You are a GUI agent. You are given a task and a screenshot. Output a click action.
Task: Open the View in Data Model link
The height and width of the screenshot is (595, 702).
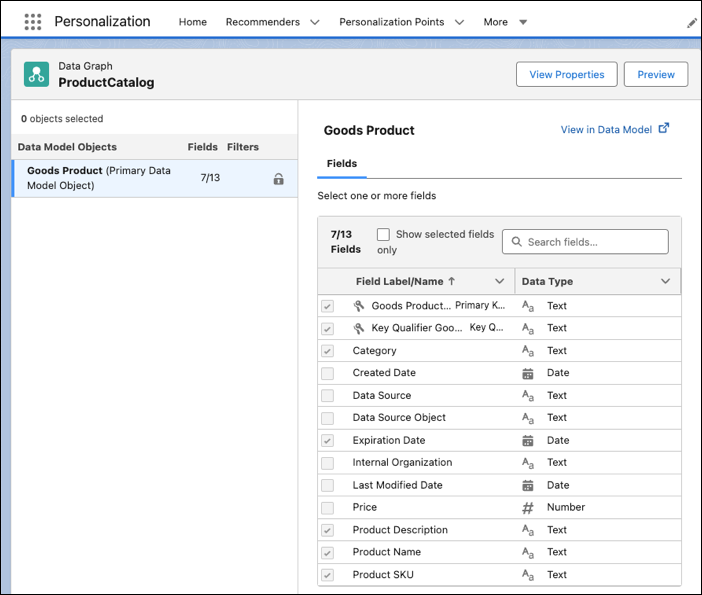606,129
